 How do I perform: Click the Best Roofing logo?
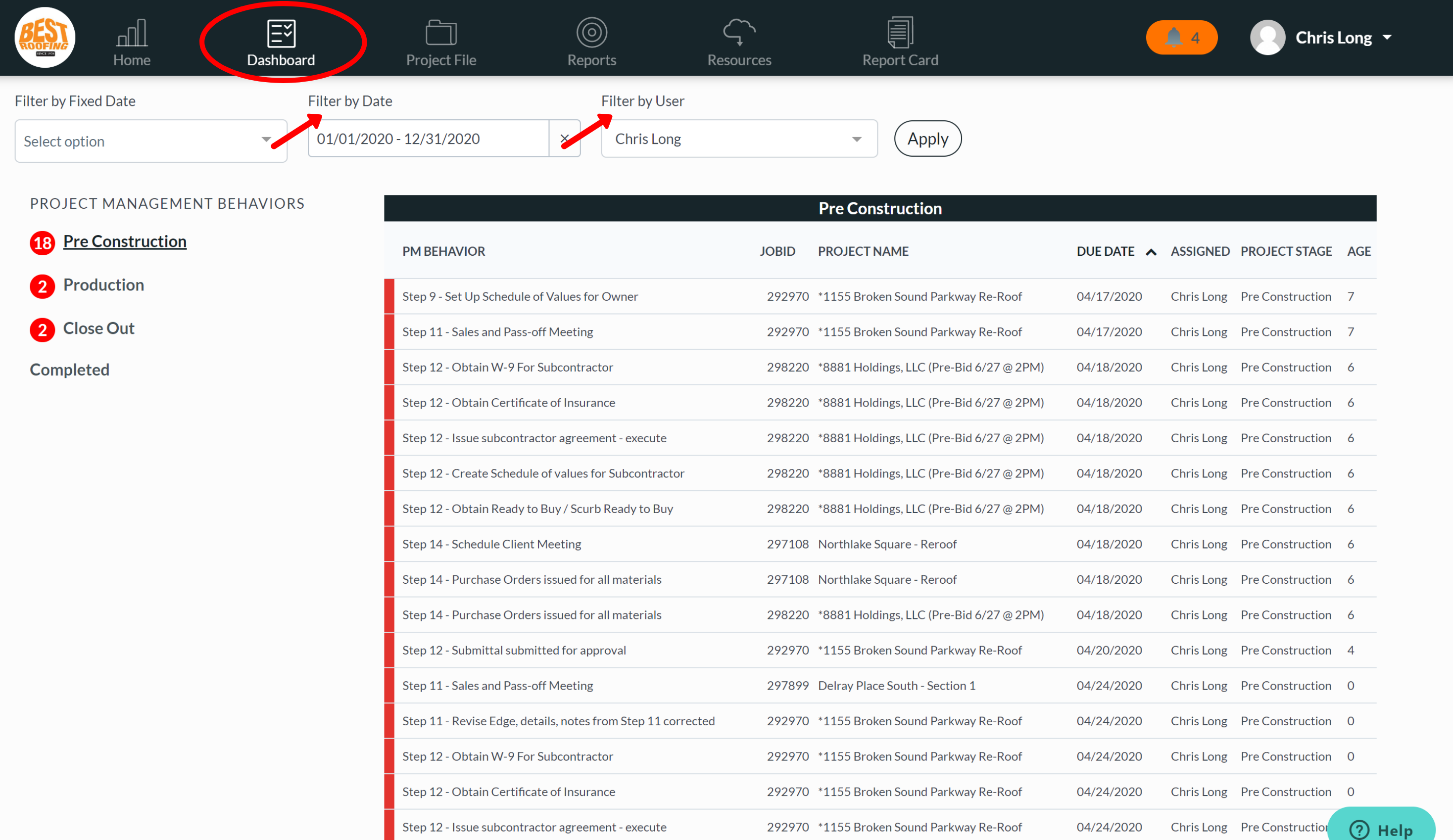(45, 38)
